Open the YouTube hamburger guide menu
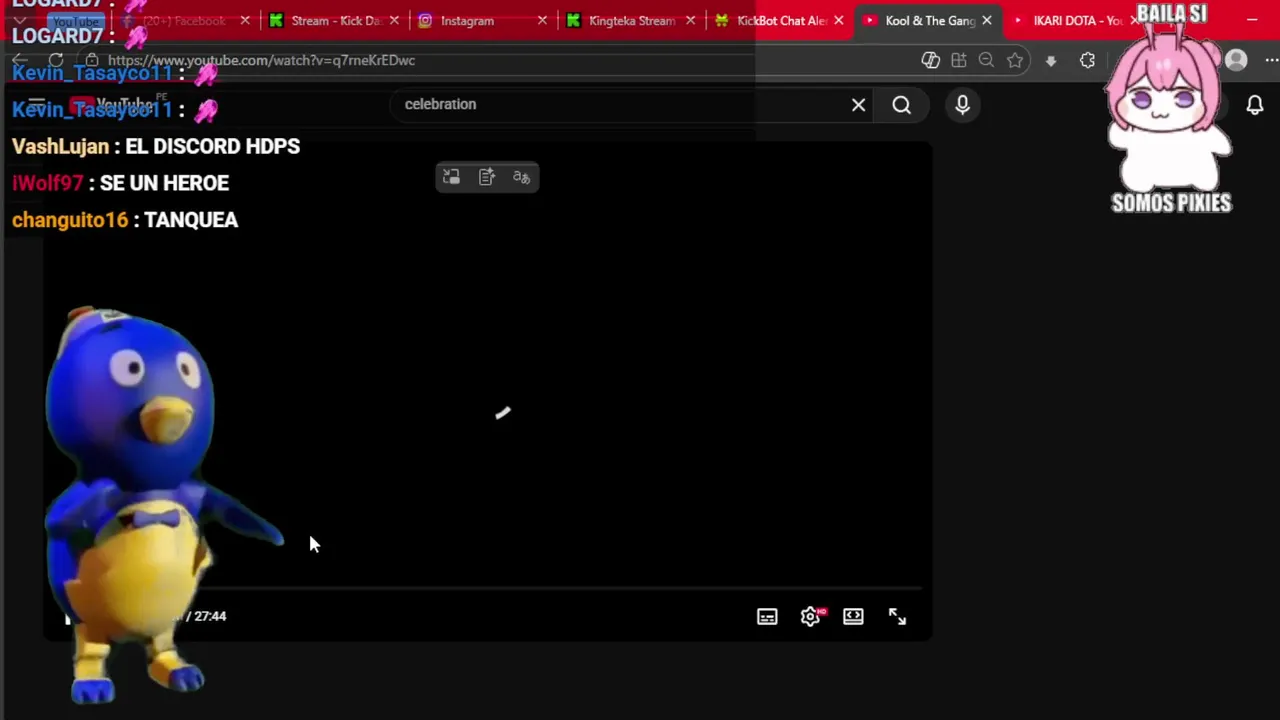This screenshot has width=1280, height=720. tap(37, 104)
